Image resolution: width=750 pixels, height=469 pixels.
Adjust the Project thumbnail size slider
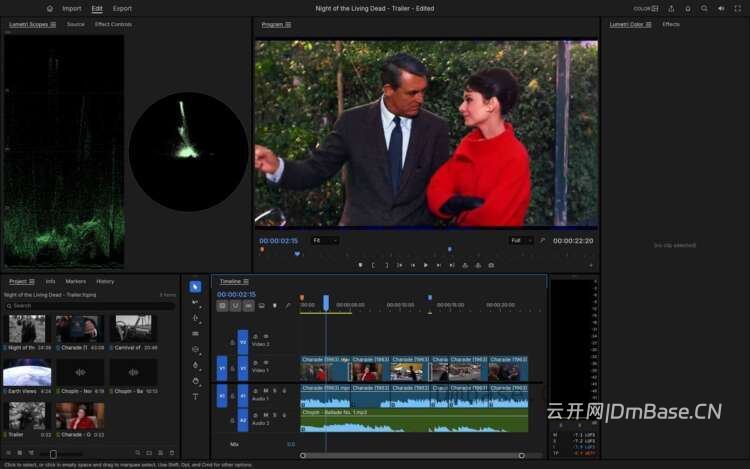click(53, 453)
